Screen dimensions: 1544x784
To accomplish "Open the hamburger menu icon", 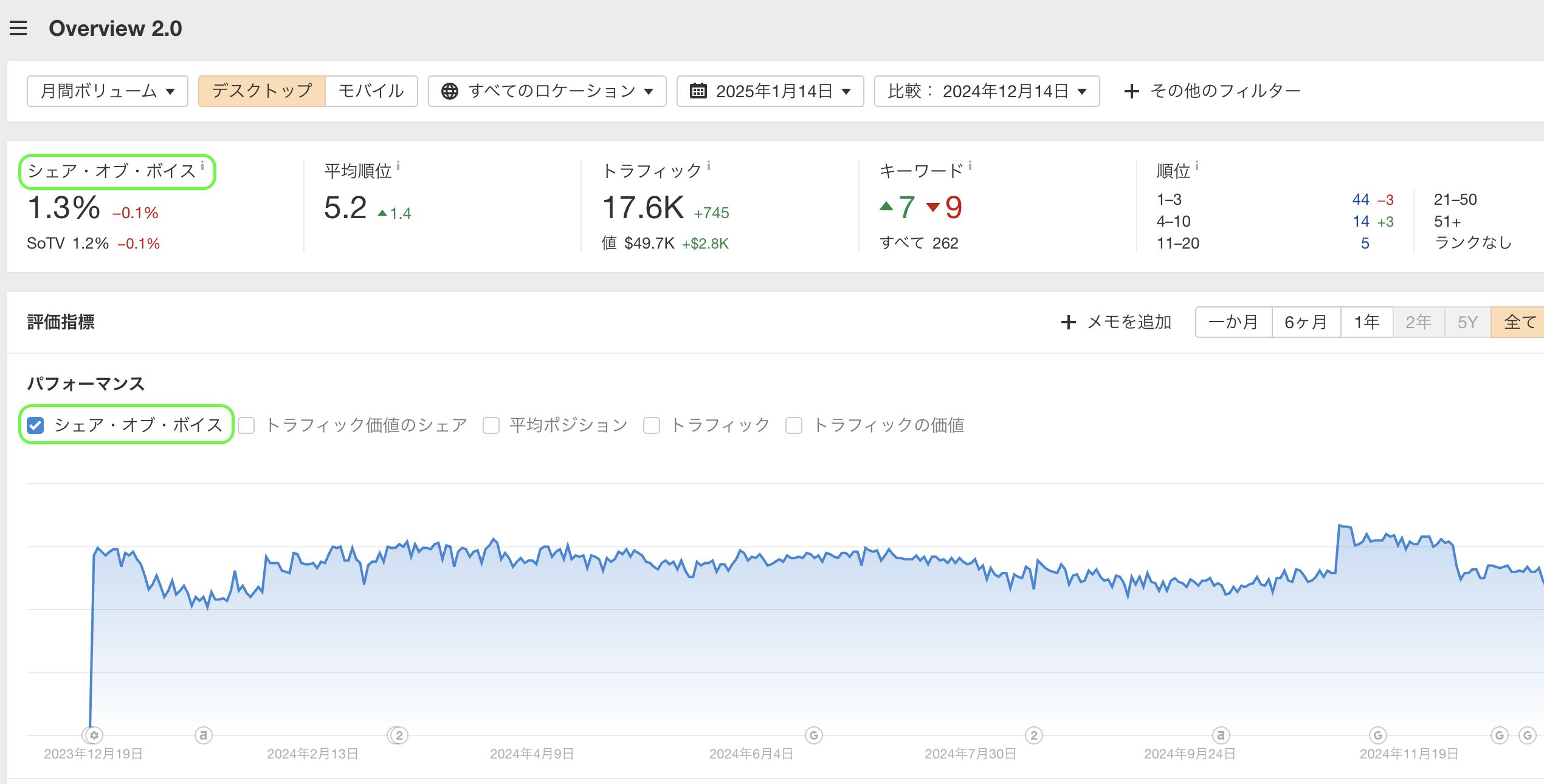I will coord(18,28).
